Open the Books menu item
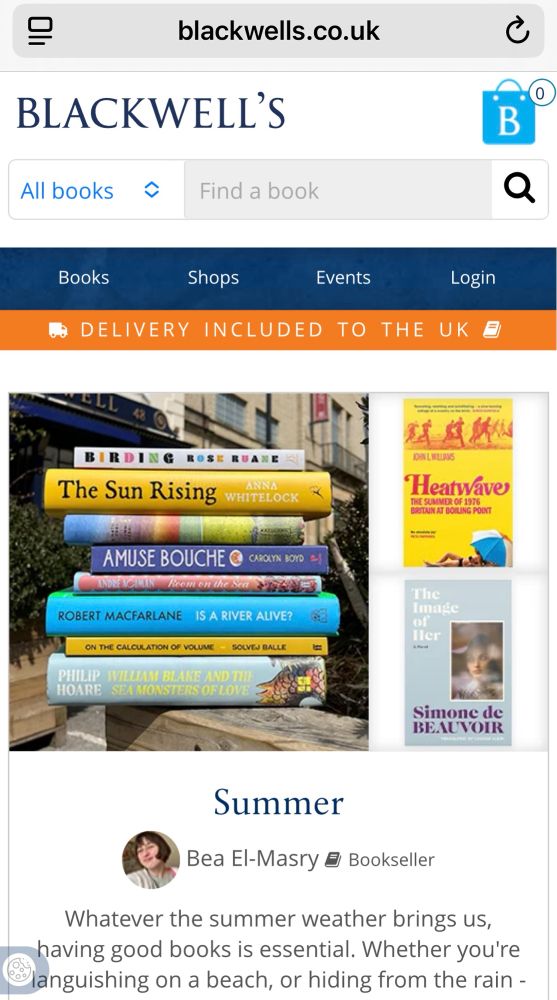The height and width of the screenshot is (1000, 557). (x=84, y=277)
